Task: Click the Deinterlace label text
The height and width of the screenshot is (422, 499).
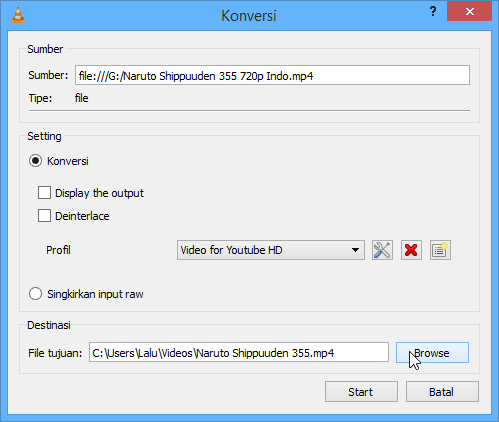Action: tap(82, 216)
